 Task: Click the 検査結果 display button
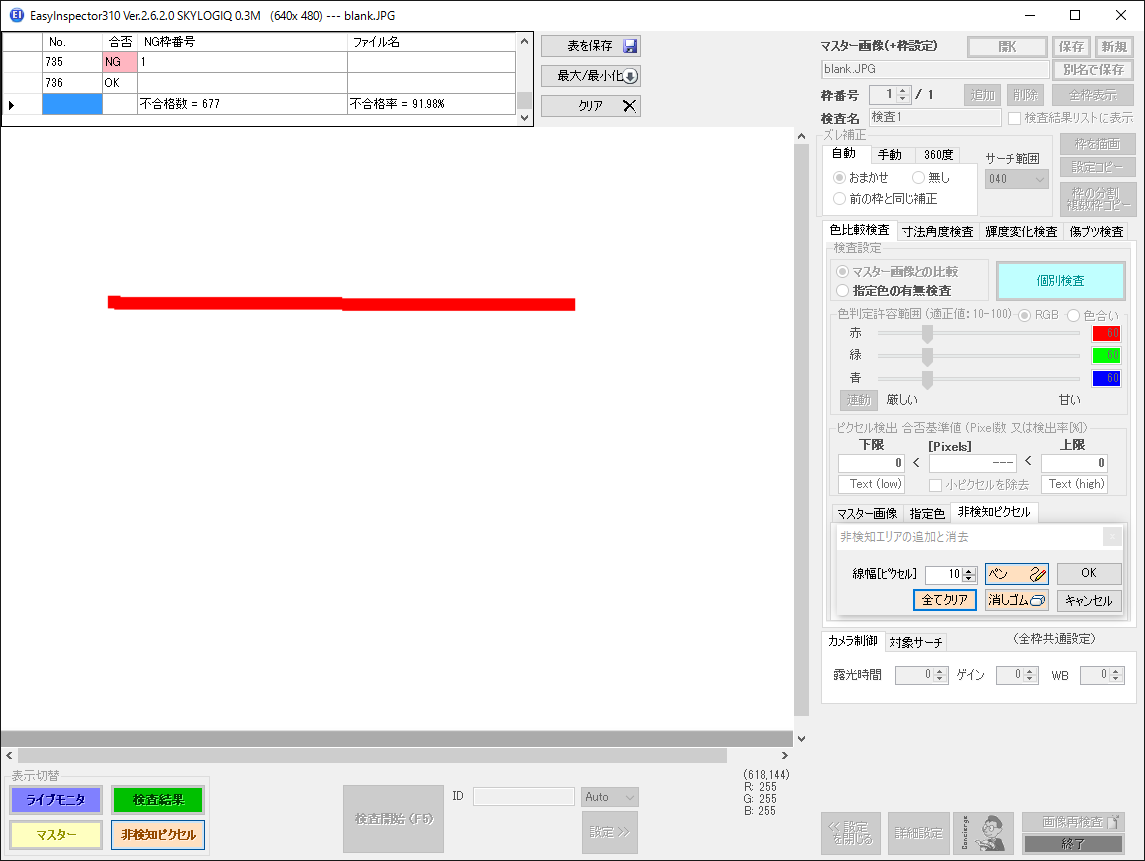pyautogui.click(x=158, y=800)
